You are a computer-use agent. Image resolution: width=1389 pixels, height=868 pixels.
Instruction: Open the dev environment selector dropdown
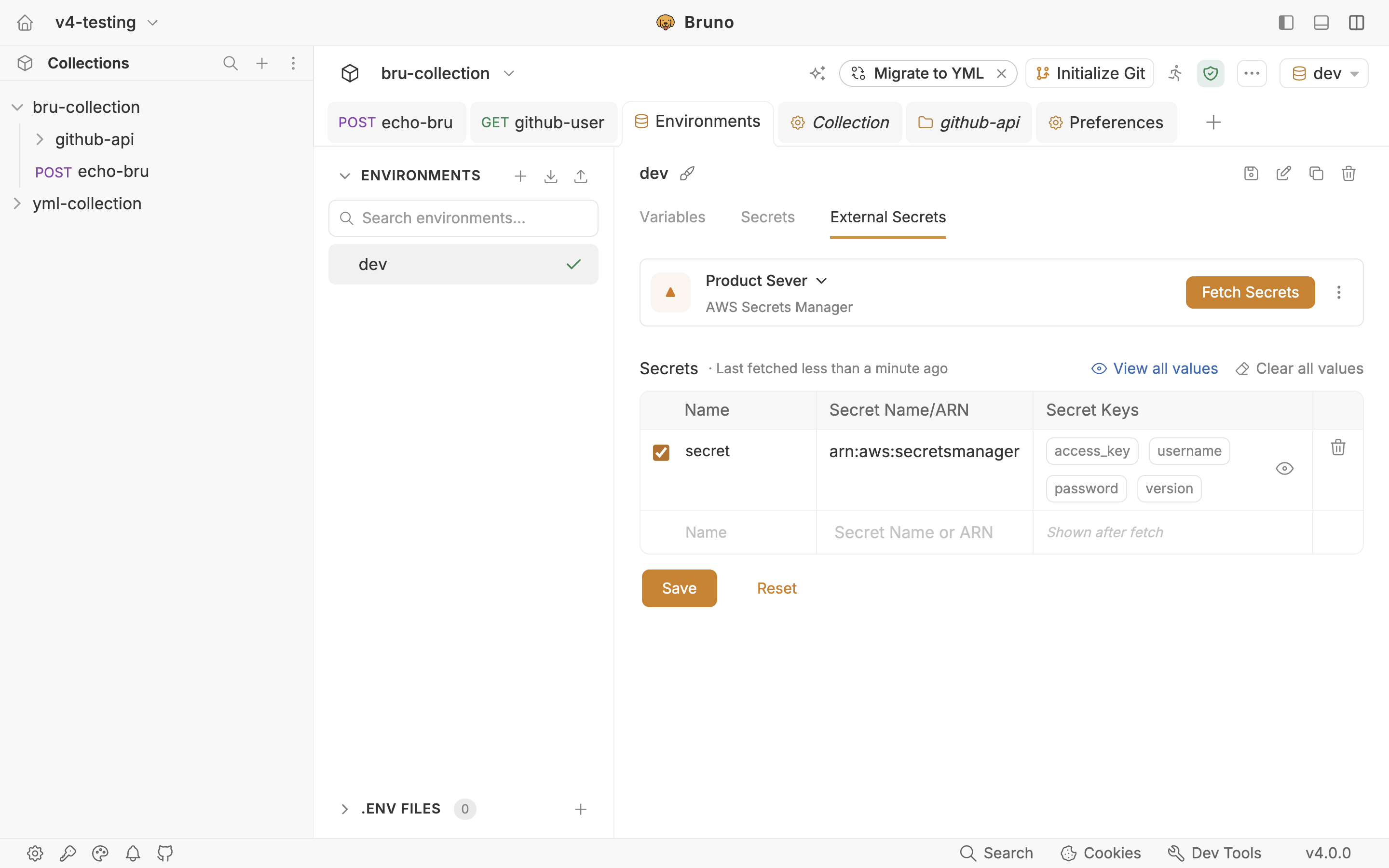(x=1323, y=73)
